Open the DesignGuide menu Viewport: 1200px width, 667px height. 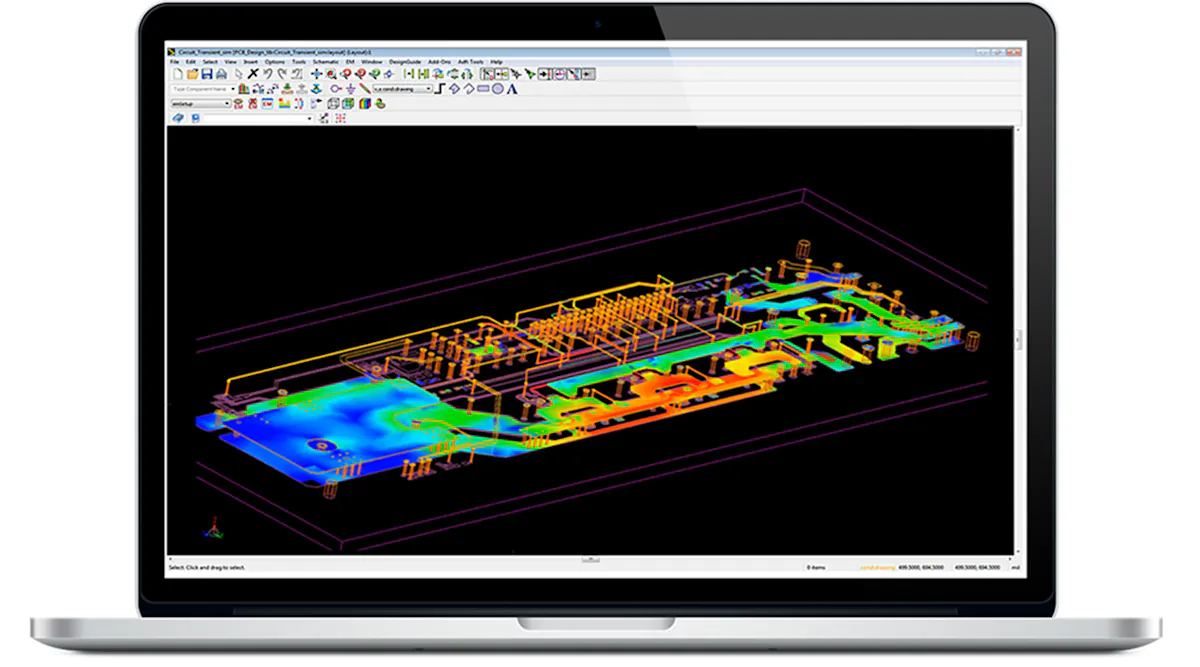click(x=403, y=62)
